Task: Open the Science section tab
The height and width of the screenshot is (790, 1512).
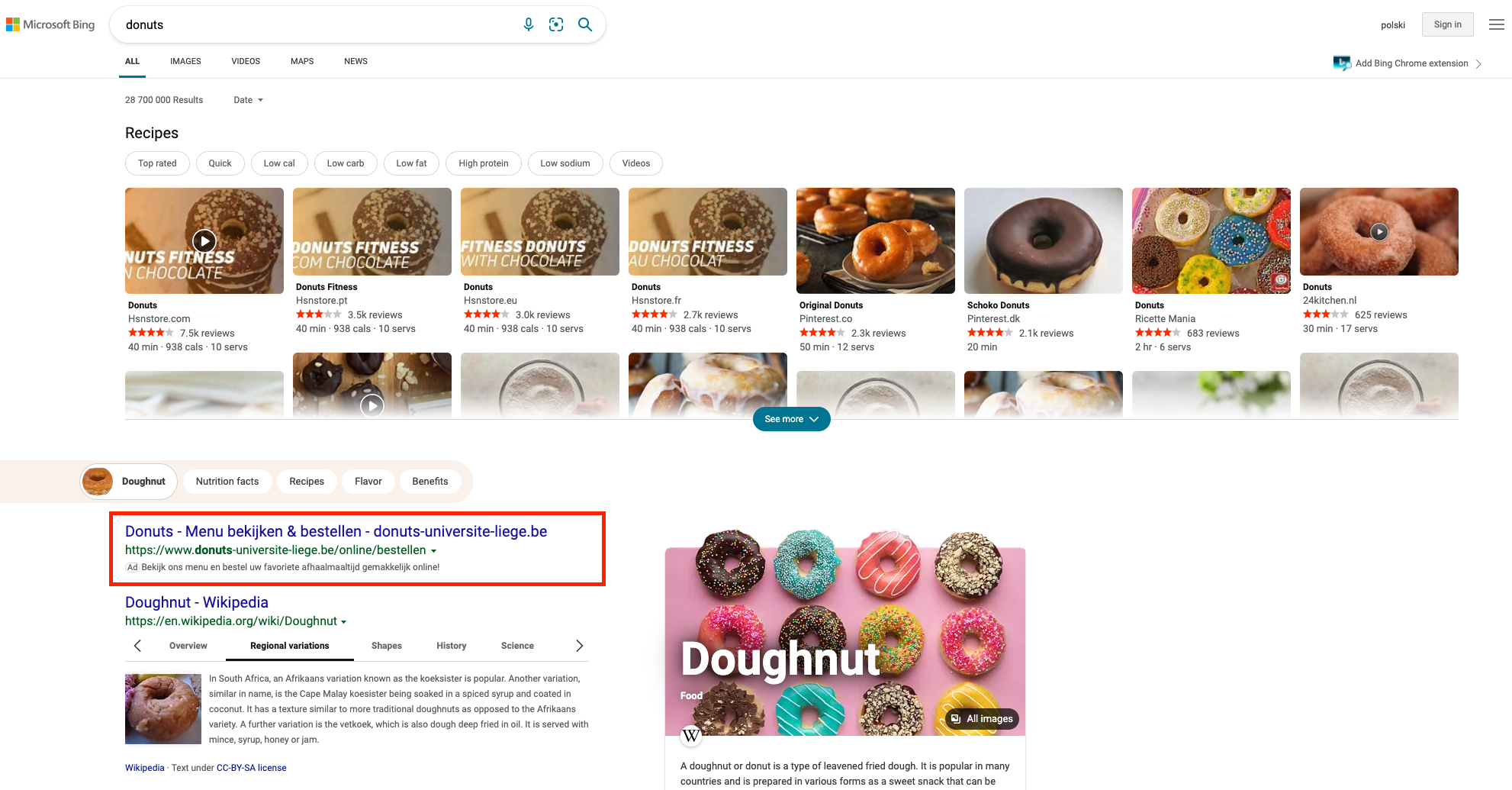Action: 517,646
